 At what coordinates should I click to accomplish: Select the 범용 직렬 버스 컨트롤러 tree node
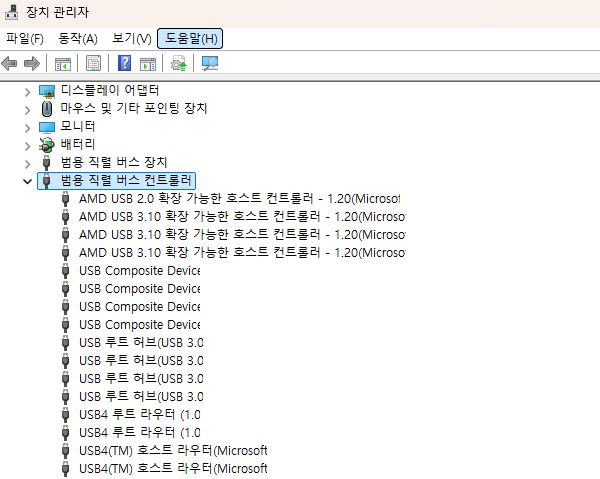(x=116, y=181)
